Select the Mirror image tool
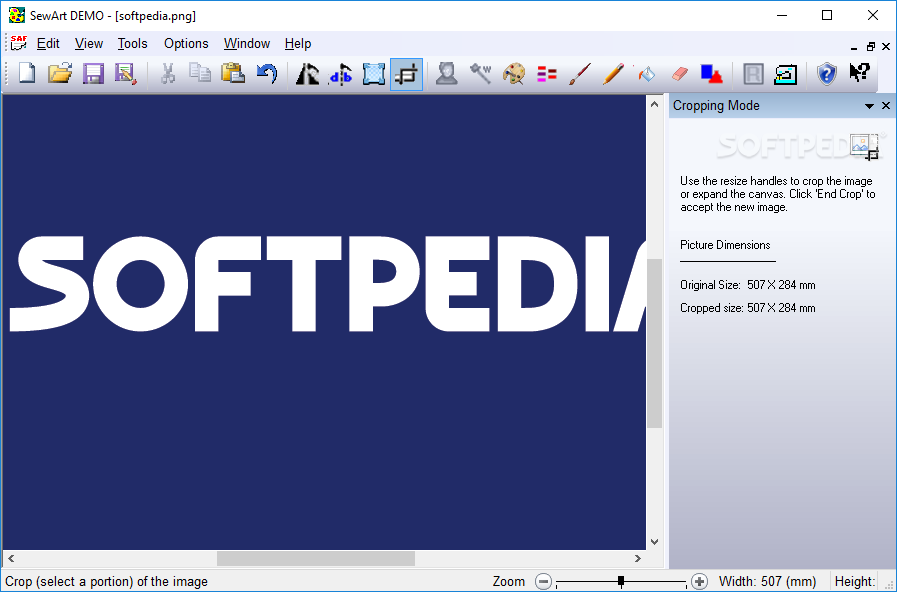This screenshot has width=897, height=592. [x=341, y=74]
